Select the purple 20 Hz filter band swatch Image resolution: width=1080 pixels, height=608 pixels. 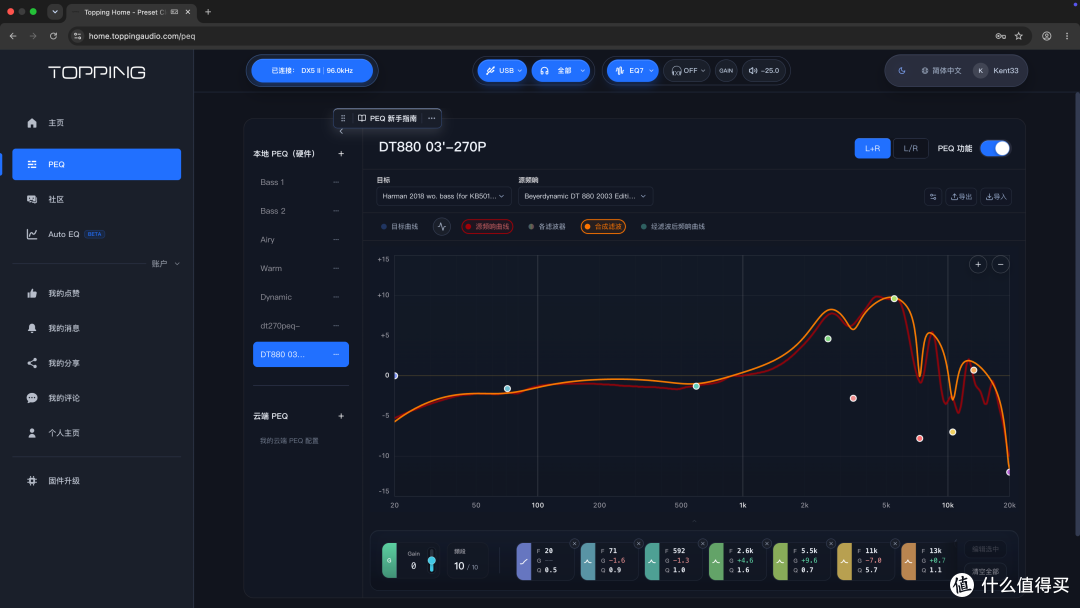click(523, 560)
